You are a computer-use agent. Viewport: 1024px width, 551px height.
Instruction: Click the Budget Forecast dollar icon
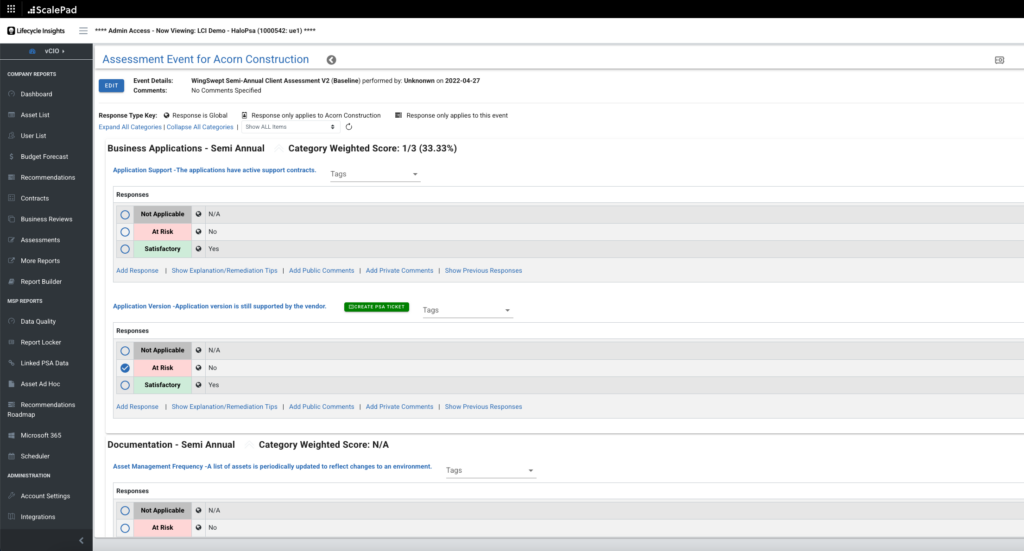11,157
